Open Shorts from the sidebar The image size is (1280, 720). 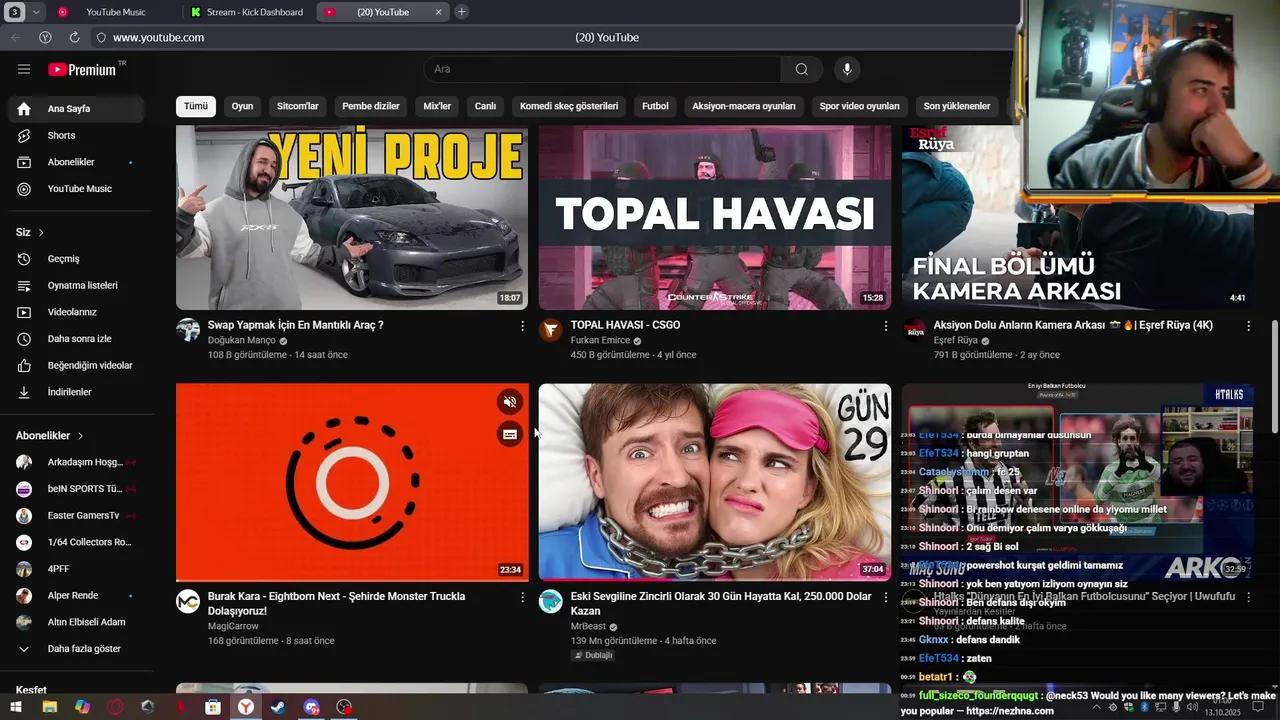pos(77,135)
